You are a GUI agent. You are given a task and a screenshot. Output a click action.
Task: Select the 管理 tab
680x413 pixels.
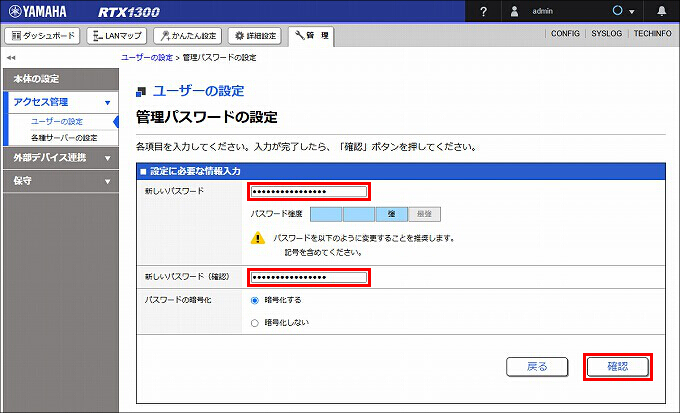click(x=311, y=36)
